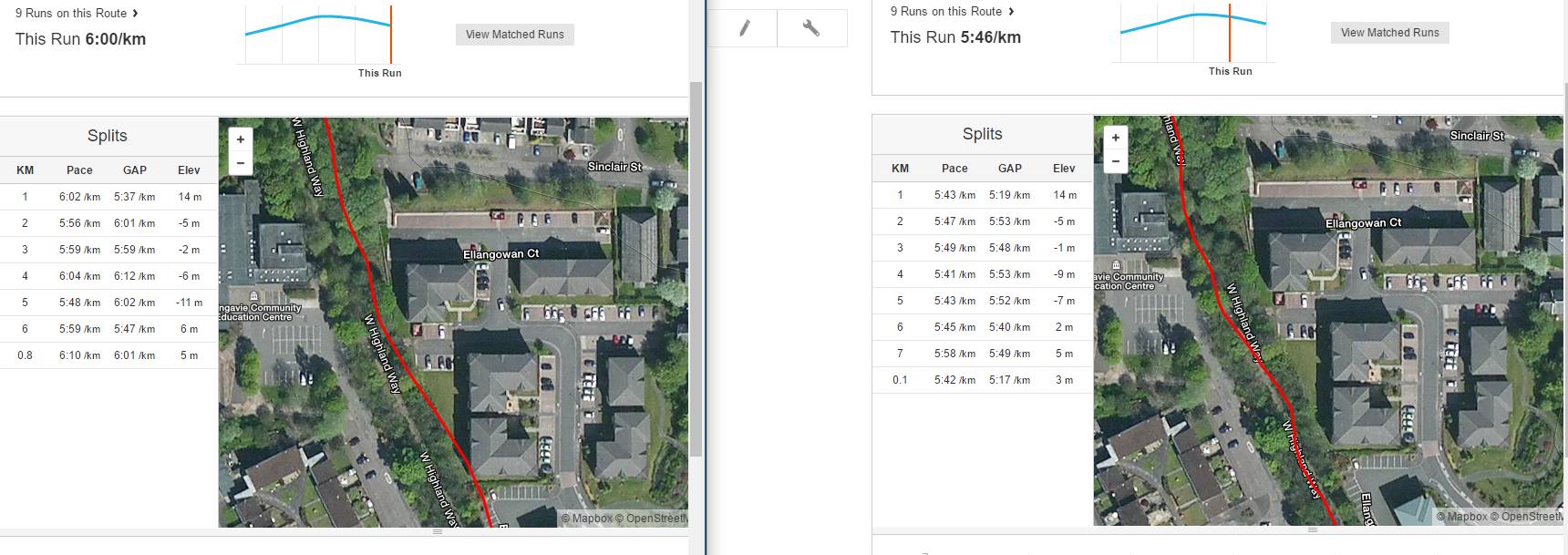The image size is (1568, 555).
Task: Click the wrench actions icon
Action: [x=811, y=28]
